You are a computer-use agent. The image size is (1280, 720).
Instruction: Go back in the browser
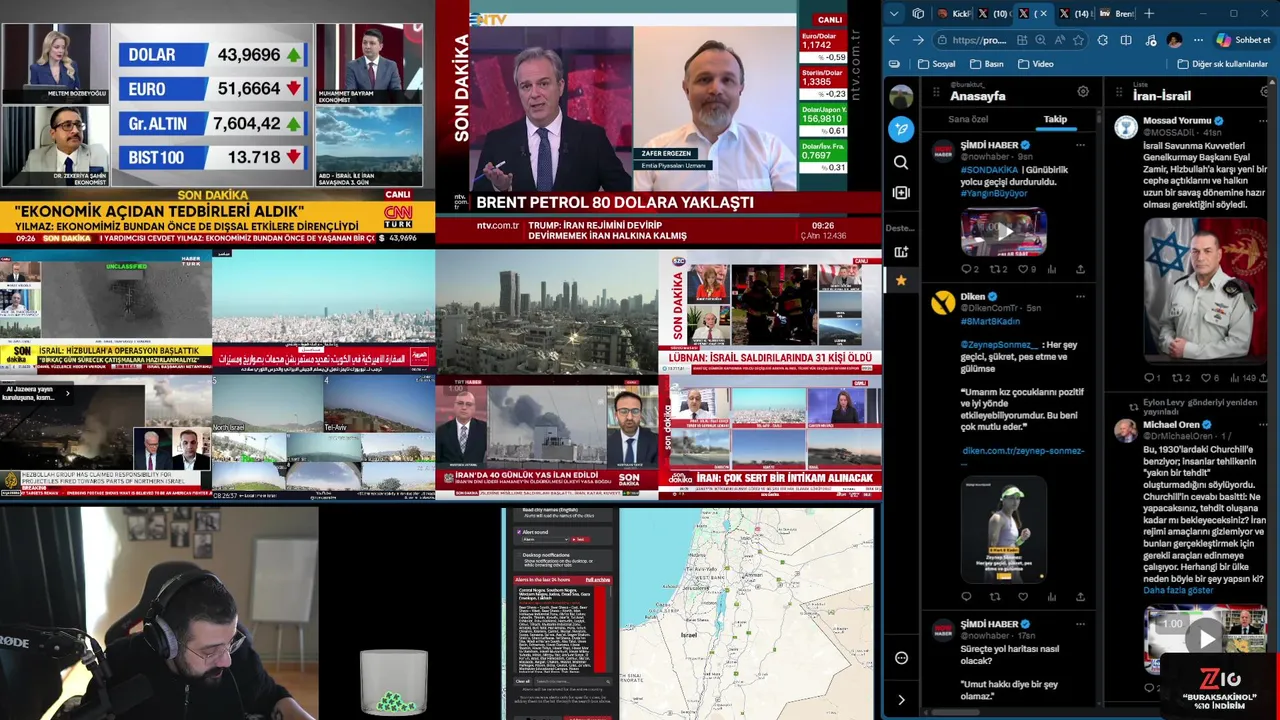894,40
